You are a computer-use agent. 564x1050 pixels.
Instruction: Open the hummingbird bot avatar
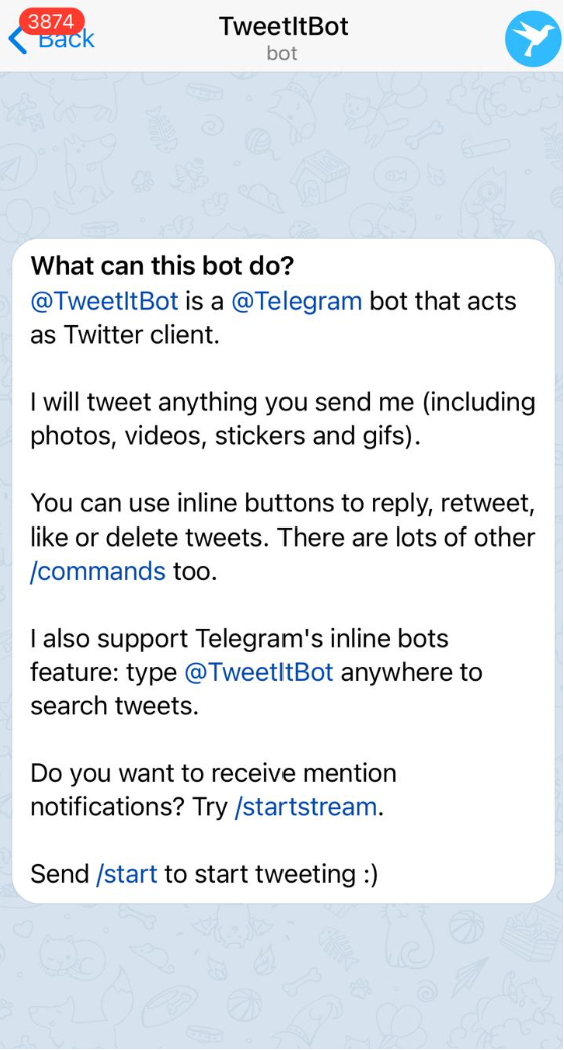[533, 38]
